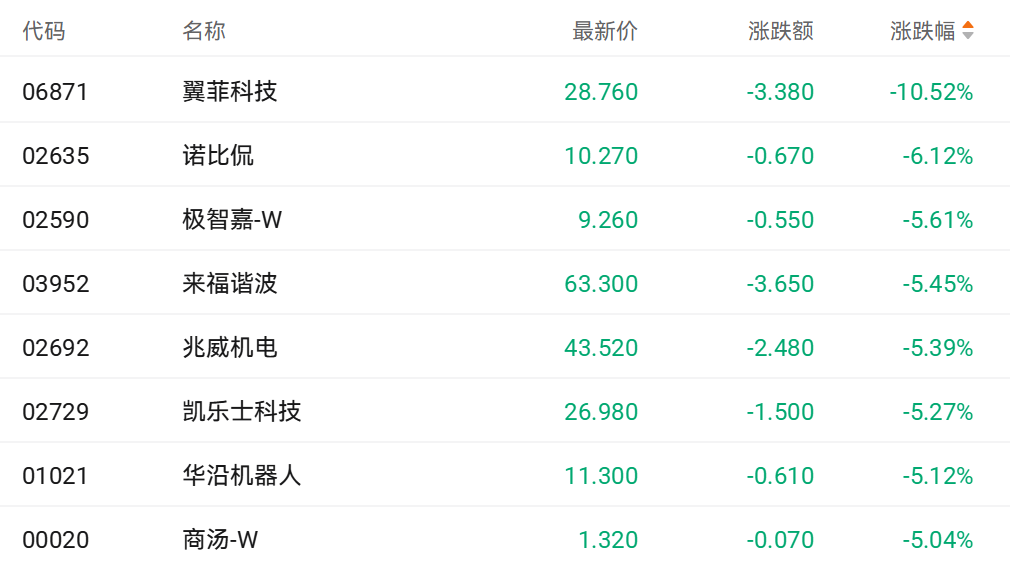Open stock 极智嘉-W row
This screenshot has width=1010, height=568.
[x=505, y=220]
